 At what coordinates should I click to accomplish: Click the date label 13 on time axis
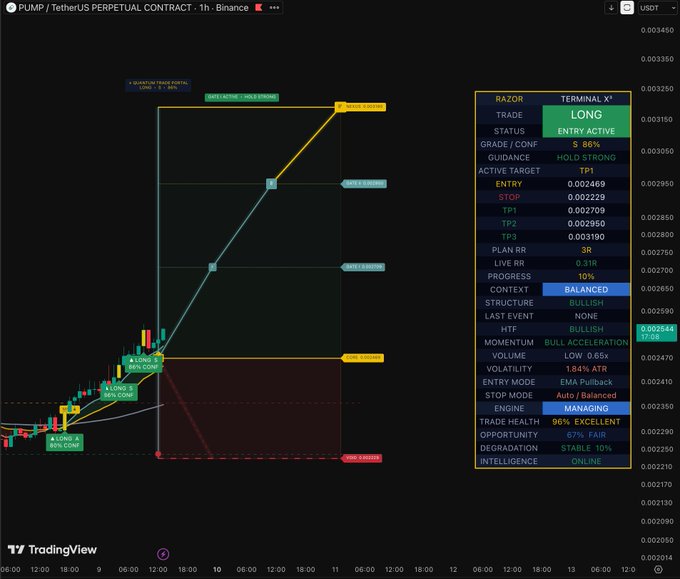coord(571,569)
